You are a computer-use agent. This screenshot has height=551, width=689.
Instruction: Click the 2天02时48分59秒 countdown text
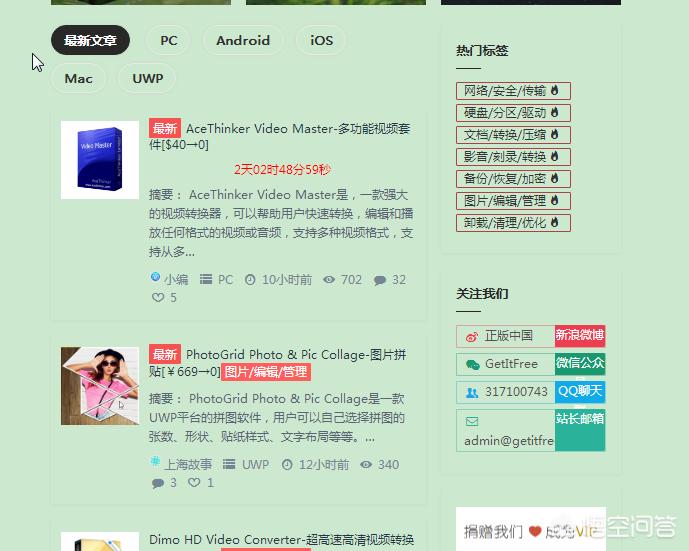[x=282, y=169]
